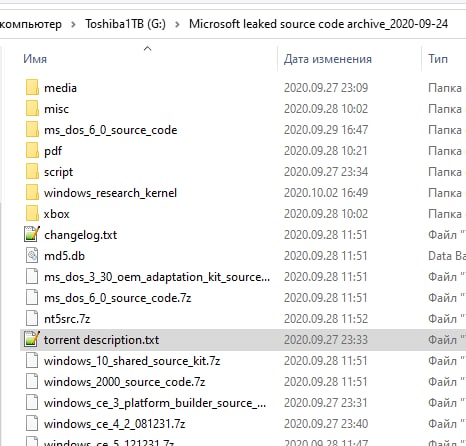
Task: Click the changelog.txt notepad icon
Action: [x=32, y=234]
